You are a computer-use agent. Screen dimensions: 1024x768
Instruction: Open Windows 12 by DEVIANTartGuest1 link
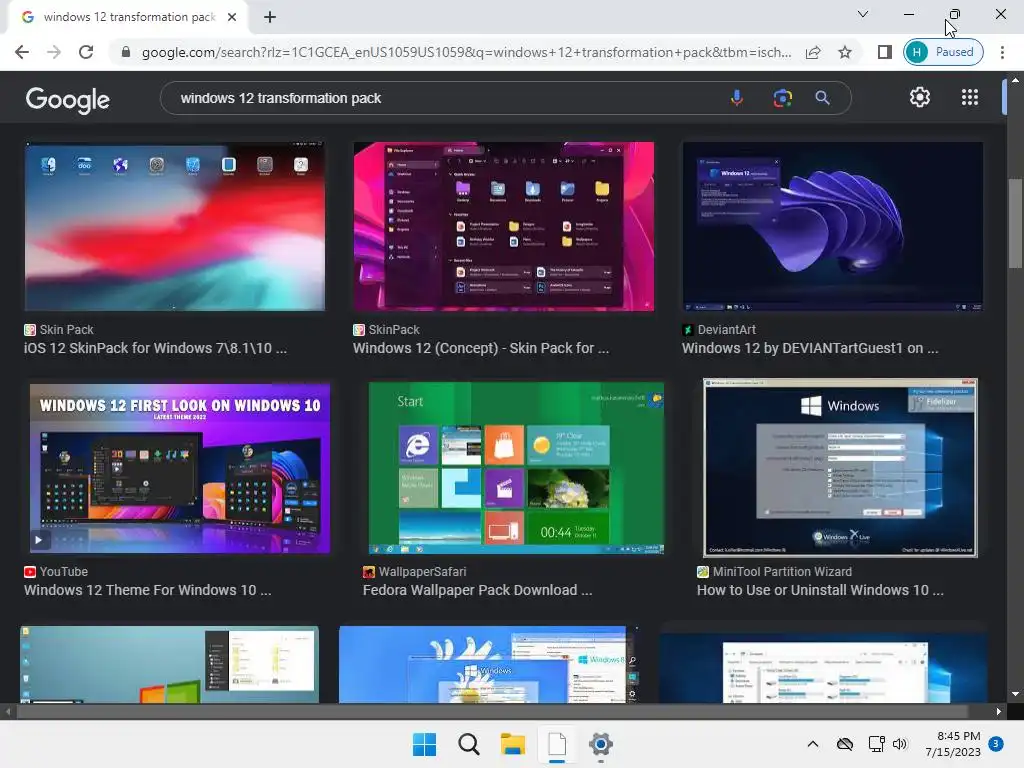(x=810, y=348)
